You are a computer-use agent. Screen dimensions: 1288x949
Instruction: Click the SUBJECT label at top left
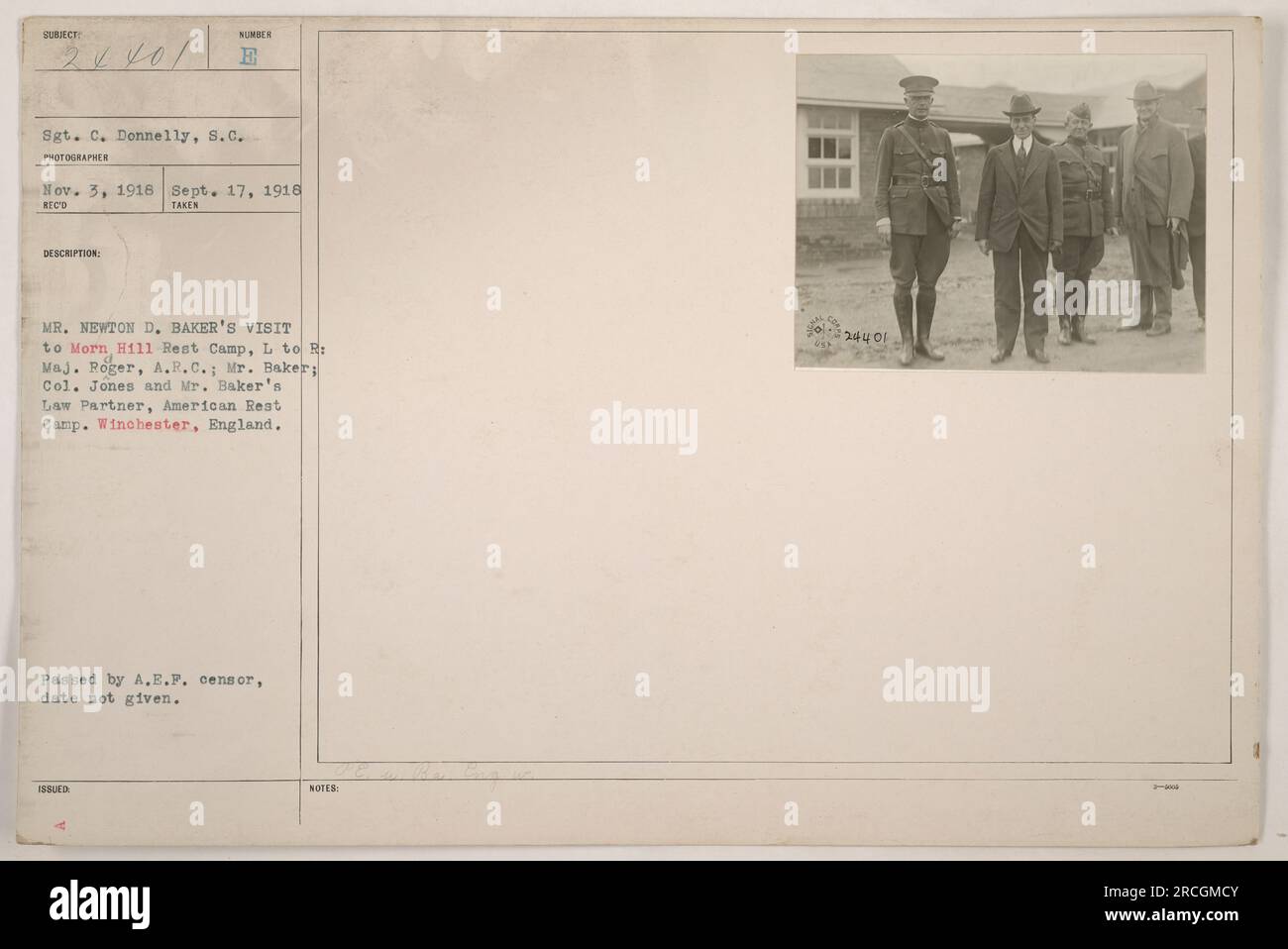[60, 35]
